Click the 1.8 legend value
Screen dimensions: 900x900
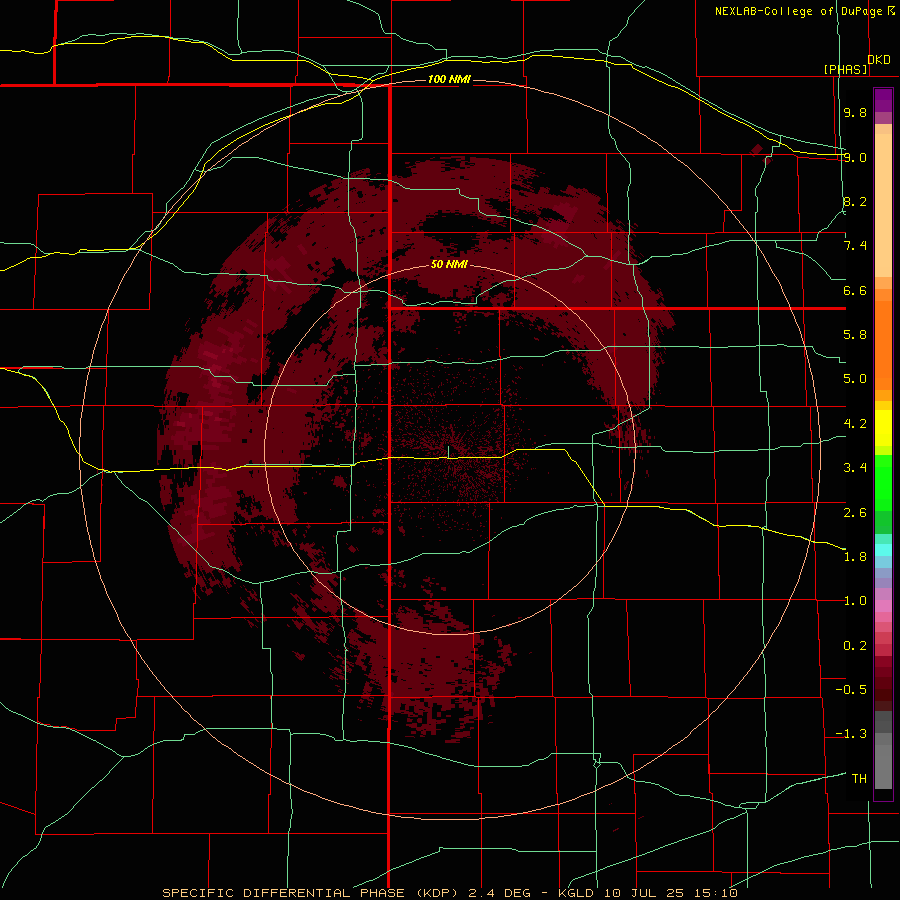tap(855, 557)
